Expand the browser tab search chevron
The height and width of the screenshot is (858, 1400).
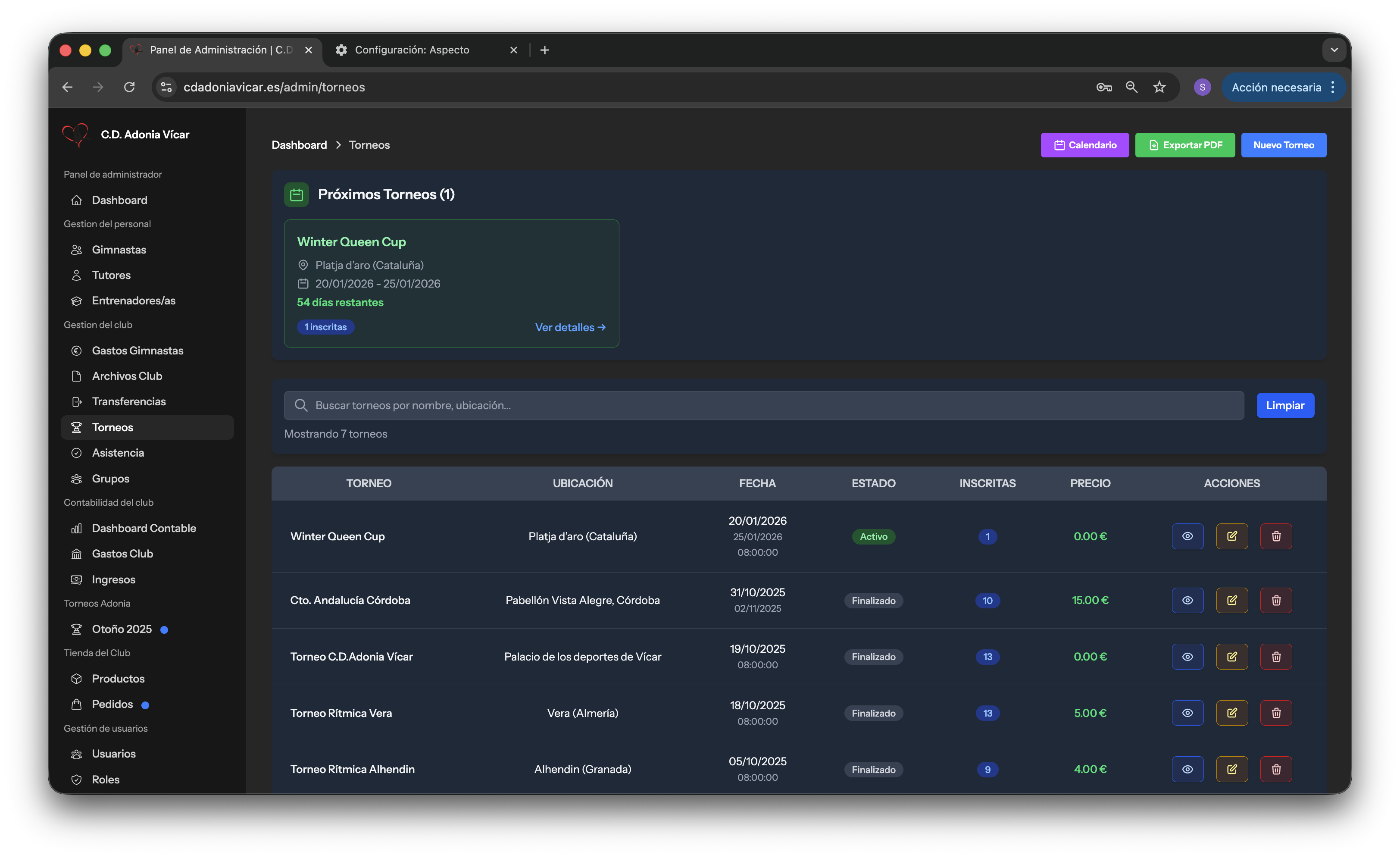point(1334,50)
